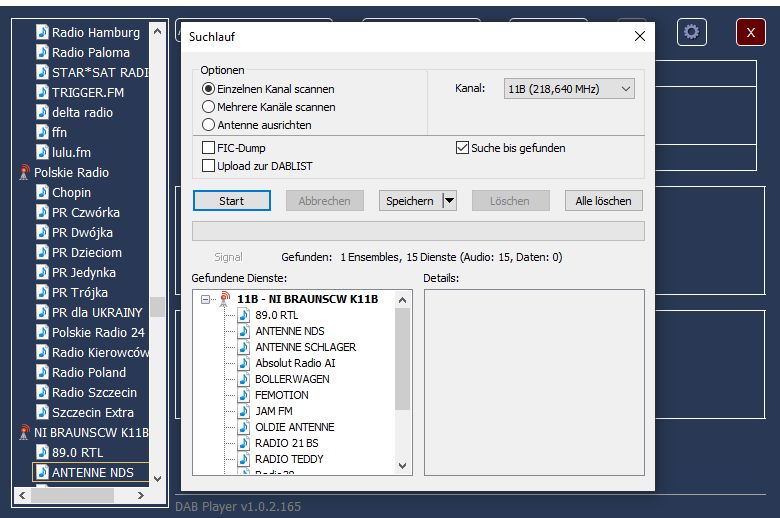This screenshot has width=780, height=518.
Task: Uncheck Suche bis gefunden
Action: tap(462, 148)
